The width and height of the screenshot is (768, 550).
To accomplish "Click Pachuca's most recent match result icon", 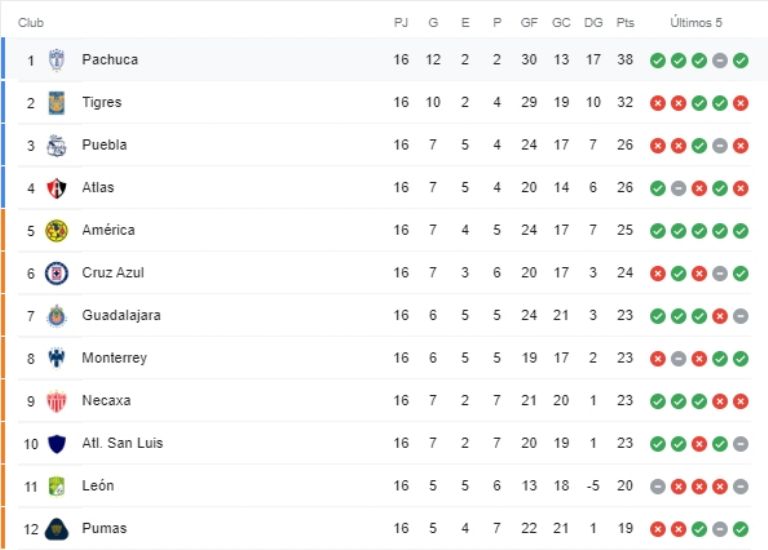I will pyautogui.click(x=740, y=60).
